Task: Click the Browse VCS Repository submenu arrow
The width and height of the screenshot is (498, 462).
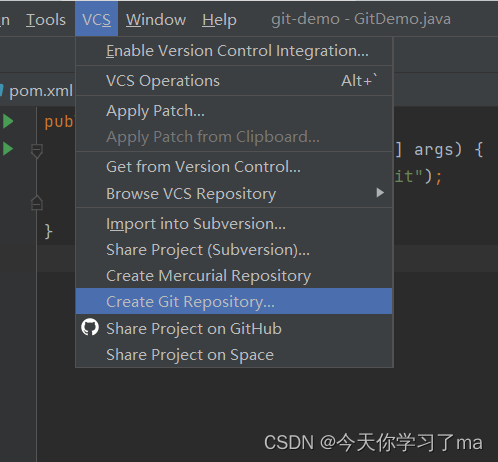Action: [380, 193]
